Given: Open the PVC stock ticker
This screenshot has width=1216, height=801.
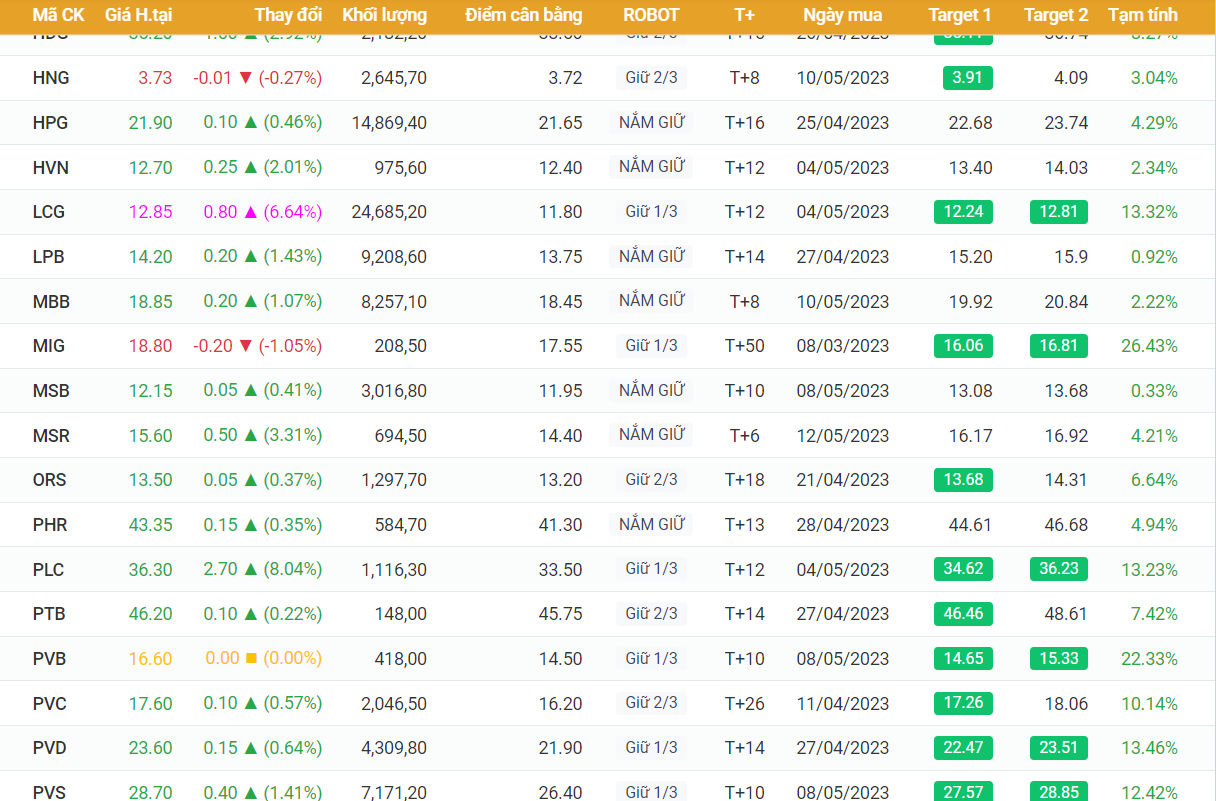Looking at the screenshot, I should click(50, 704).
